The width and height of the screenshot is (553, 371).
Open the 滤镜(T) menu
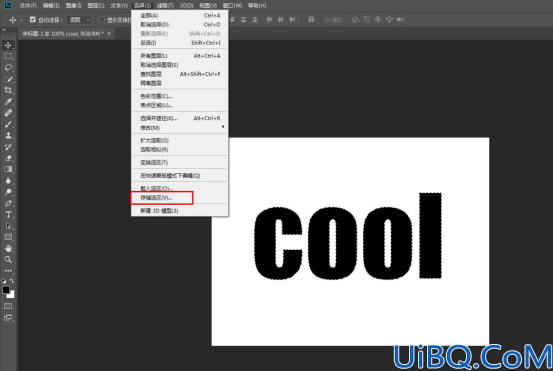(165, 5)
